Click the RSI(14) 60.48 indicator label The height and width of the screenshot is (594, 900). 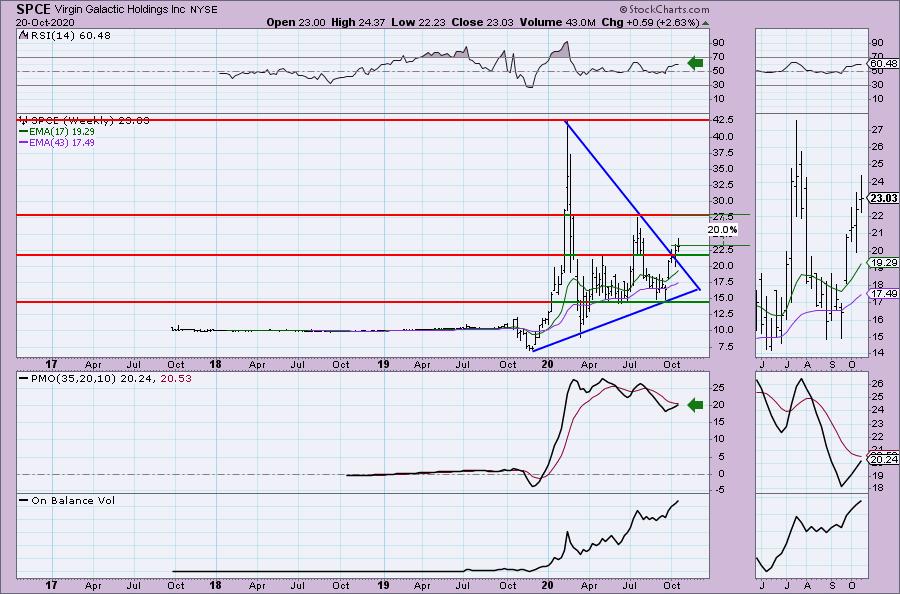point(65,36)
